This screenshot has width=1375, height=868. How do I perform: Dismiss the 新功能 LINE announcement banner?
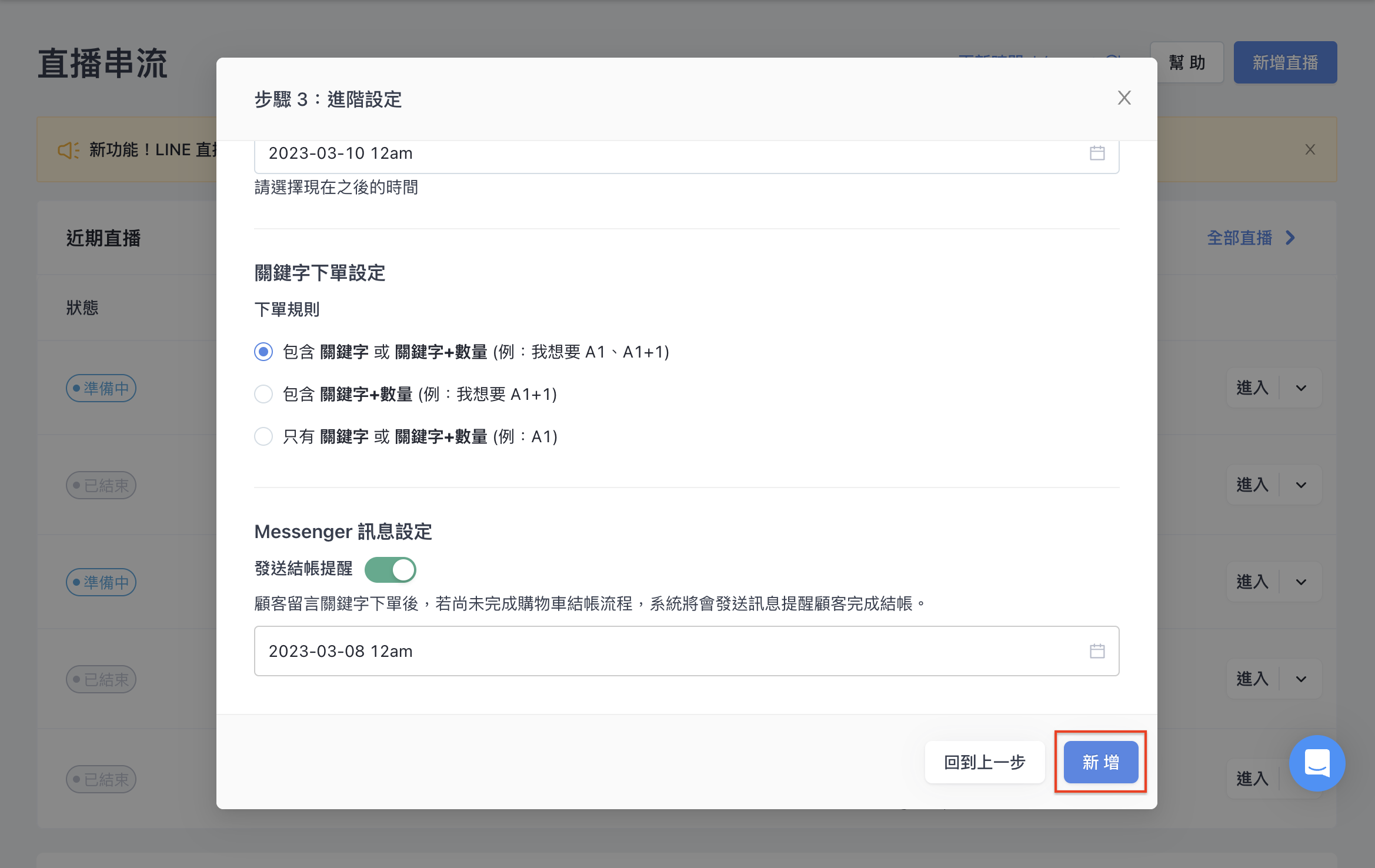pos(1310,149)
